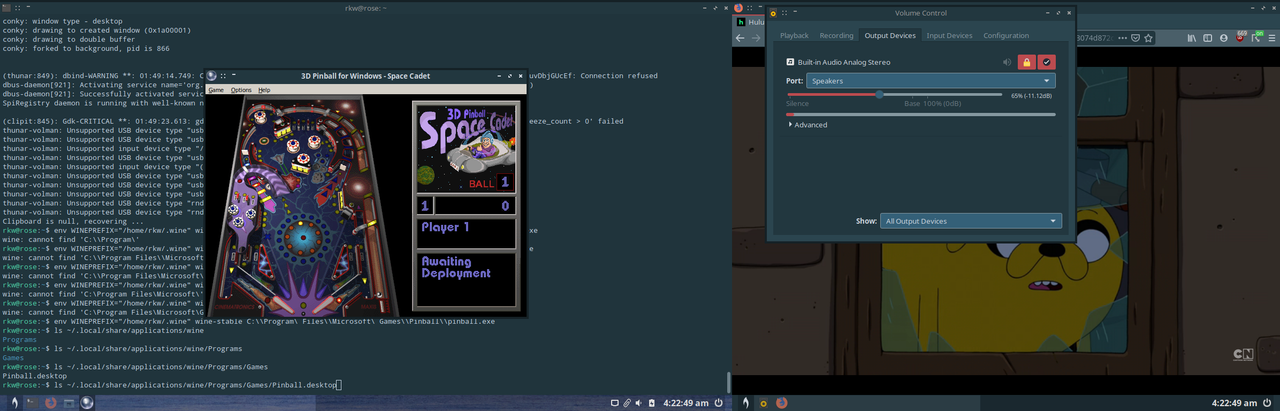This screenshot has height=411, width=1280.
Task: Click the red extension icon with 669 badge
Action: pyautogui.click(x=1240, y=38)
